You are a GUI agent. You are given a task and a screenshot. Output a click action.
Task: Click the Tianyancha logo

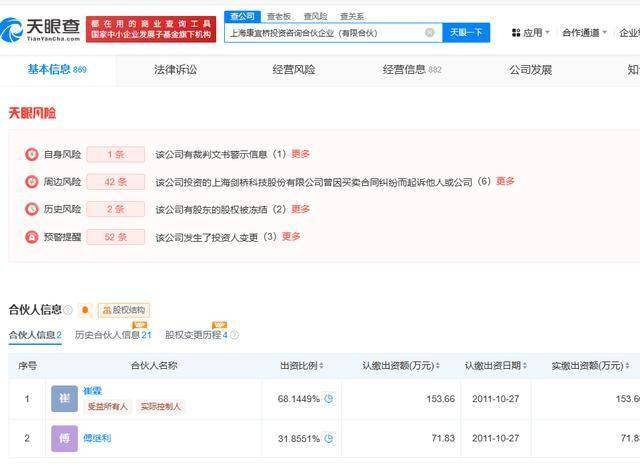(40, 29)
